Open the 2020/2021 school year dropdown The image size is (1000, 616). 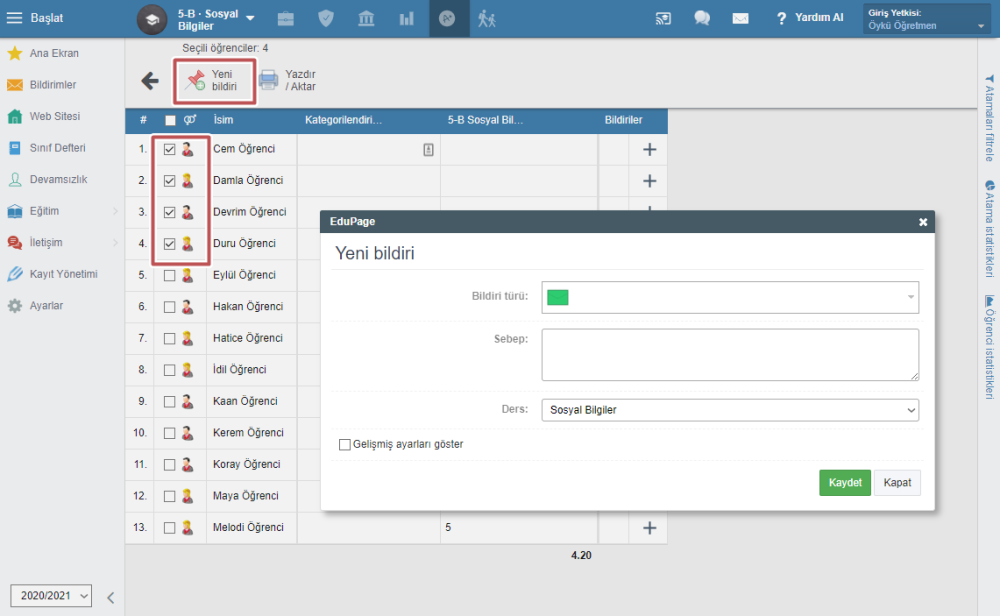(x=51, y=596)
